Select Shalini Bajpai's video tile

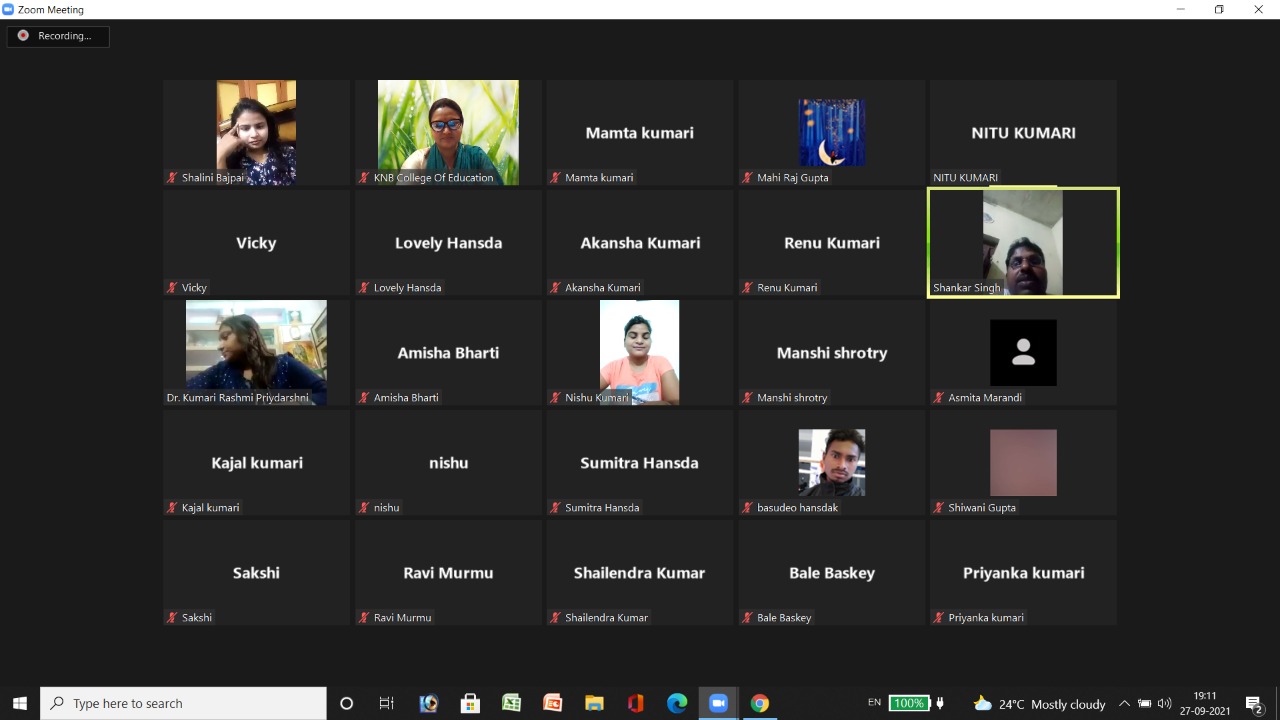point(256,132)
